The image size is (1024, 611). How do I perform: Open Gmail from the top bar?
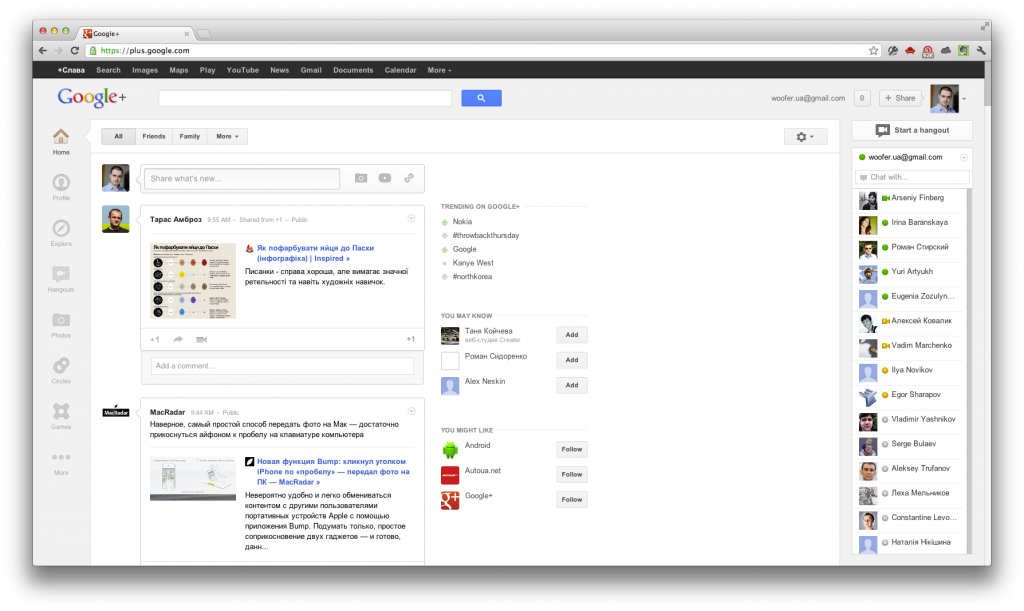coord(311,70)
